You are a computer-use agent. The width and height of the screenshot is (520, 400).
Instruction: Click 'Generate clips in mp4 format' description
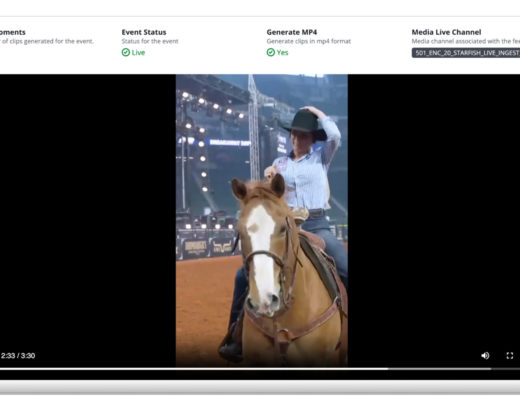309,41
